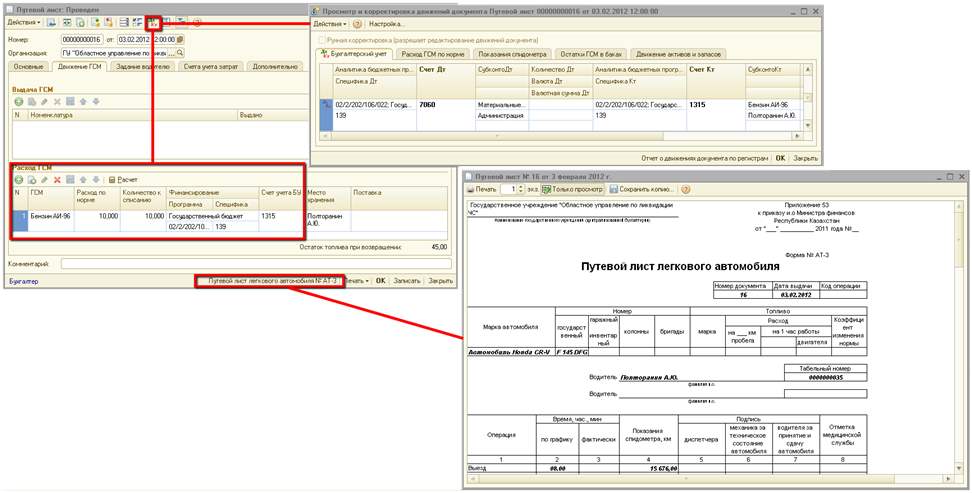Click green add row icon in Расход ГСМ
The image size is (972, 493).
[18, 179]
